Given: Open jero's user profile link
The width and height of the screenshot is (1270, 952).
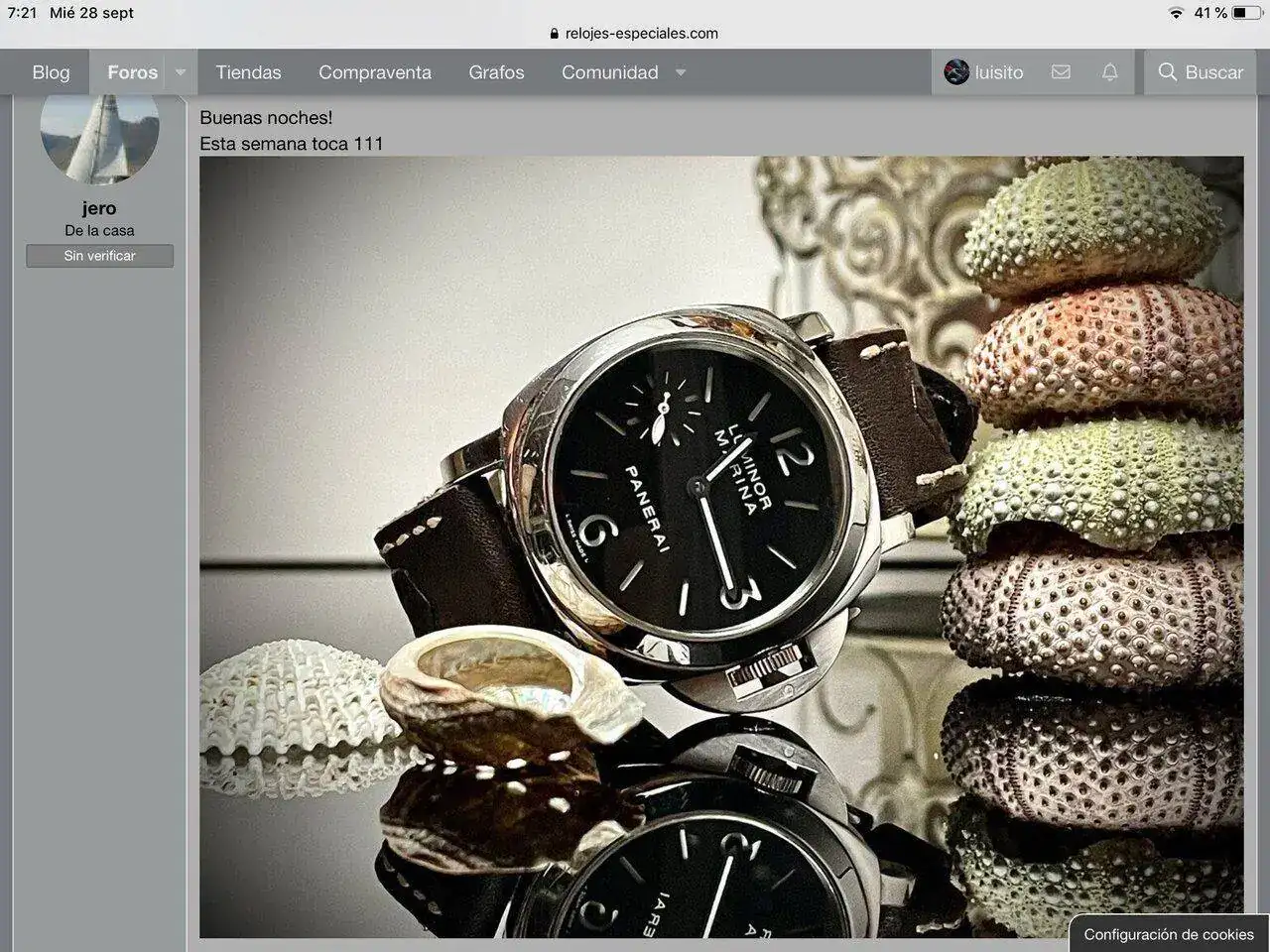Looking at the screenshot, I should click(99, 208).
